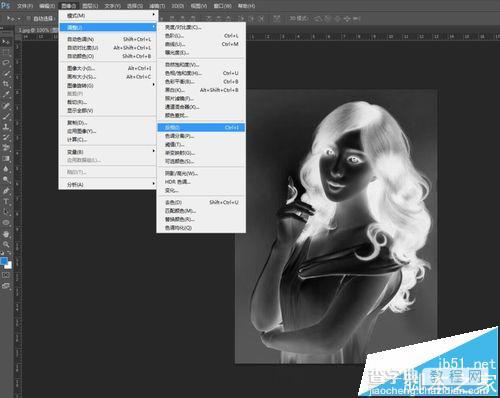Choose 去色 Desaturate (Shift+Ctrl+U)

point(201,202)
